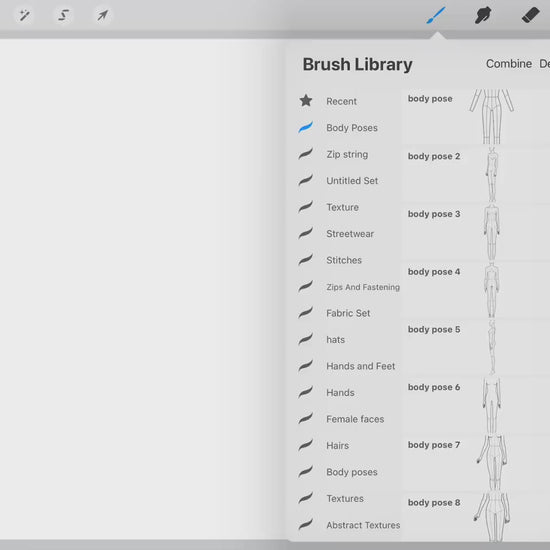Click the Textures set brush icon
The height and width of the screenshot is (550, 550).
tap(306, 498)
